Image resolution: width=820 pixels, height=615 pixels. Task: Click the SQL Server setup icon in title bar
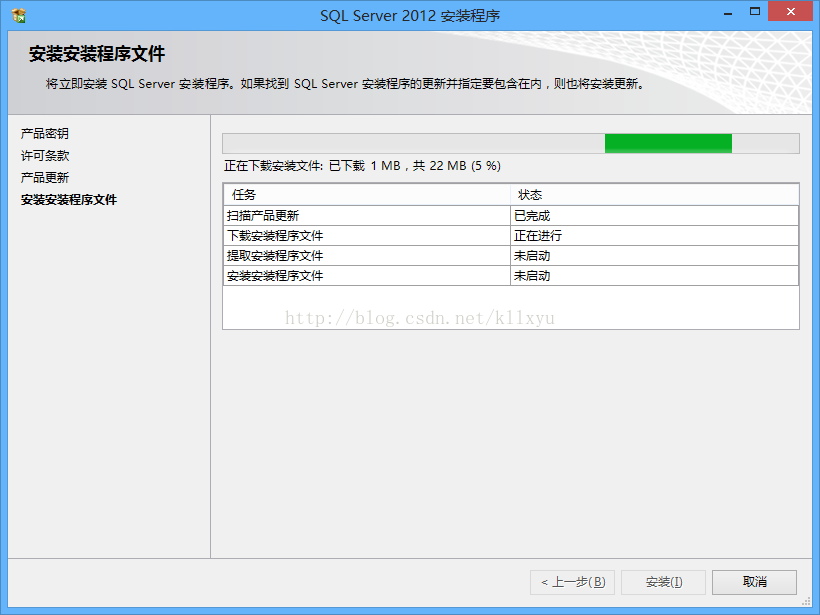point(19,16)
